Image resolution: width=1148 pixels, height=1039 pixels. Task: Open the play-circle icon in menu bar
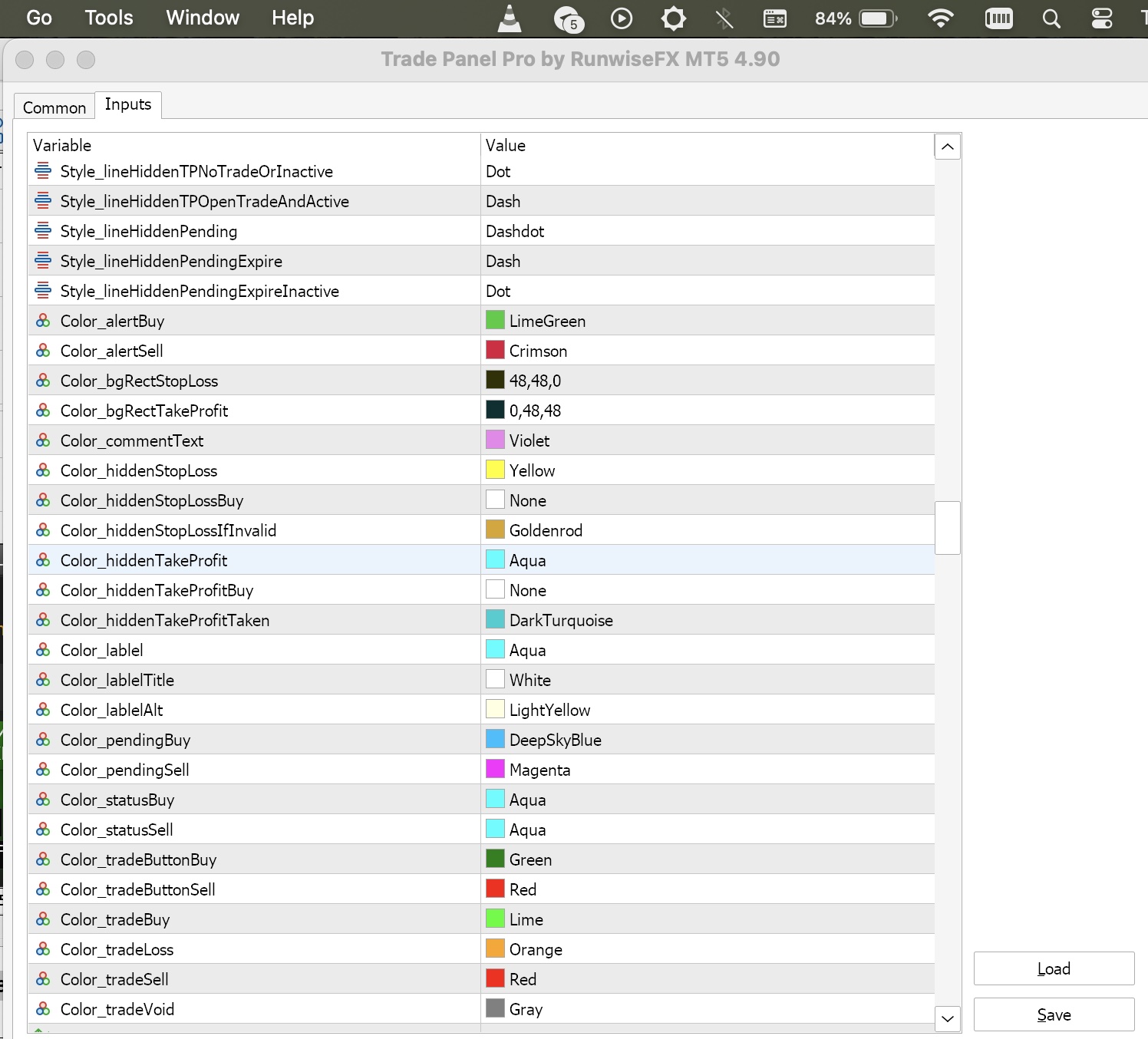(x=622, y=18)
